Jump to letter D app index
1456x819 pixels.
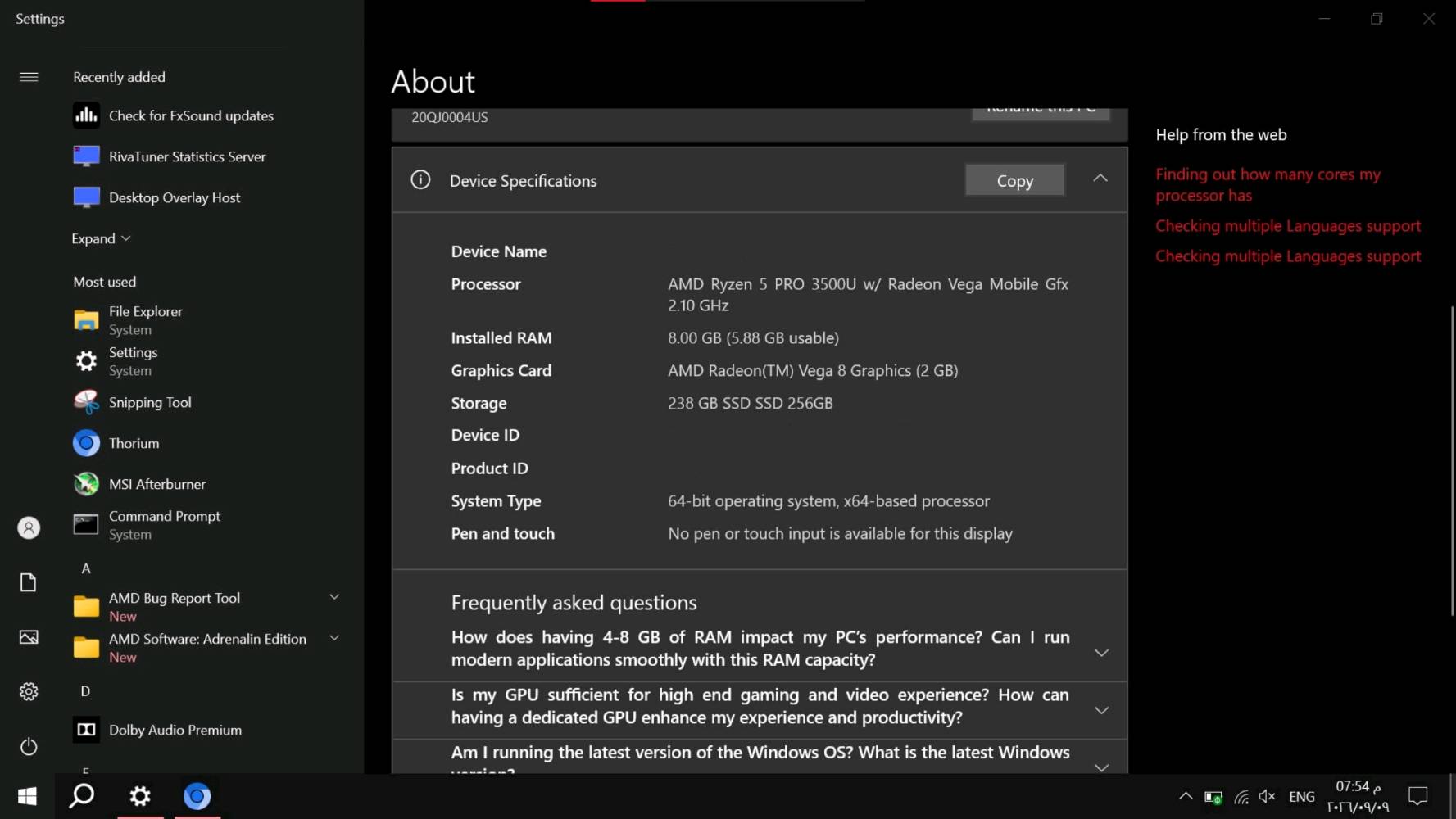[85, 691]
